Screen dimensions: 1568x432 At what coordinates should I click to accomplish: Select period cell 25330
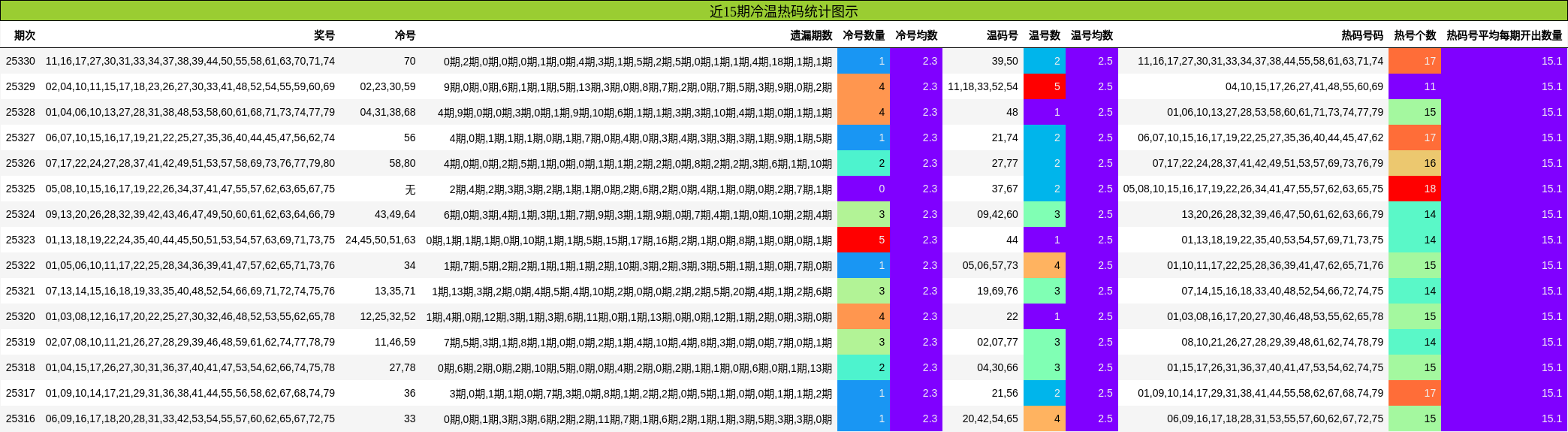coord(20,61)
